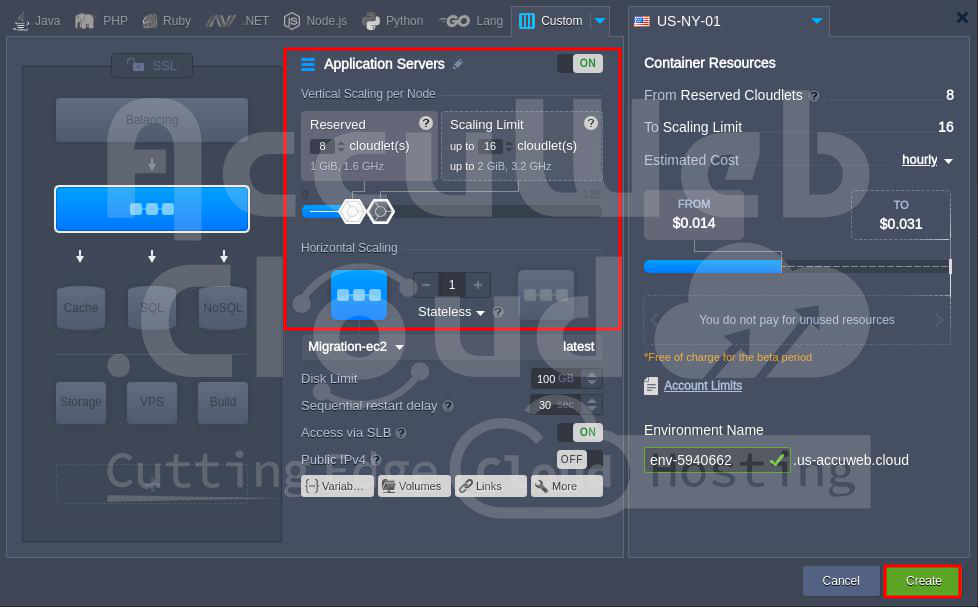Open the hourly cost period dropdown
The width and height of the screenshot is (978, 607).
(x=927, y=160)
